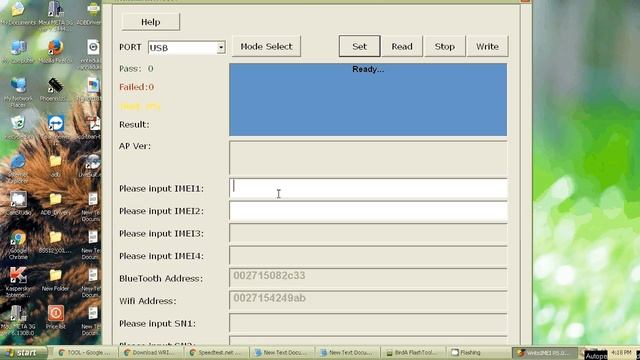640x360 pixels.
Task: Click the system tray clock
Action: 621,352
